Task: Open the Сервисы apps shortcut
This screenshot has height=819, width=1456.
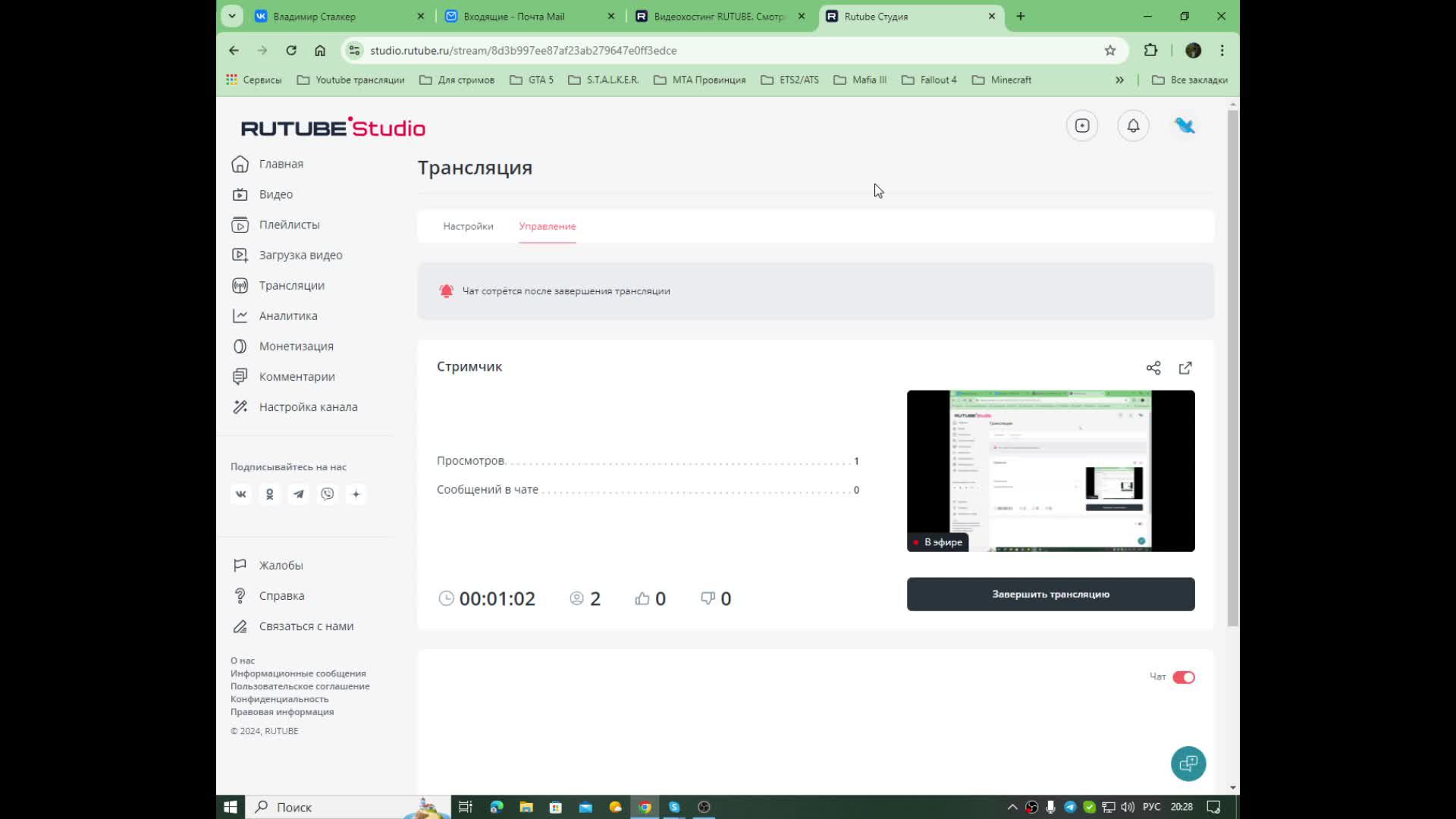Action: (253, 80)
